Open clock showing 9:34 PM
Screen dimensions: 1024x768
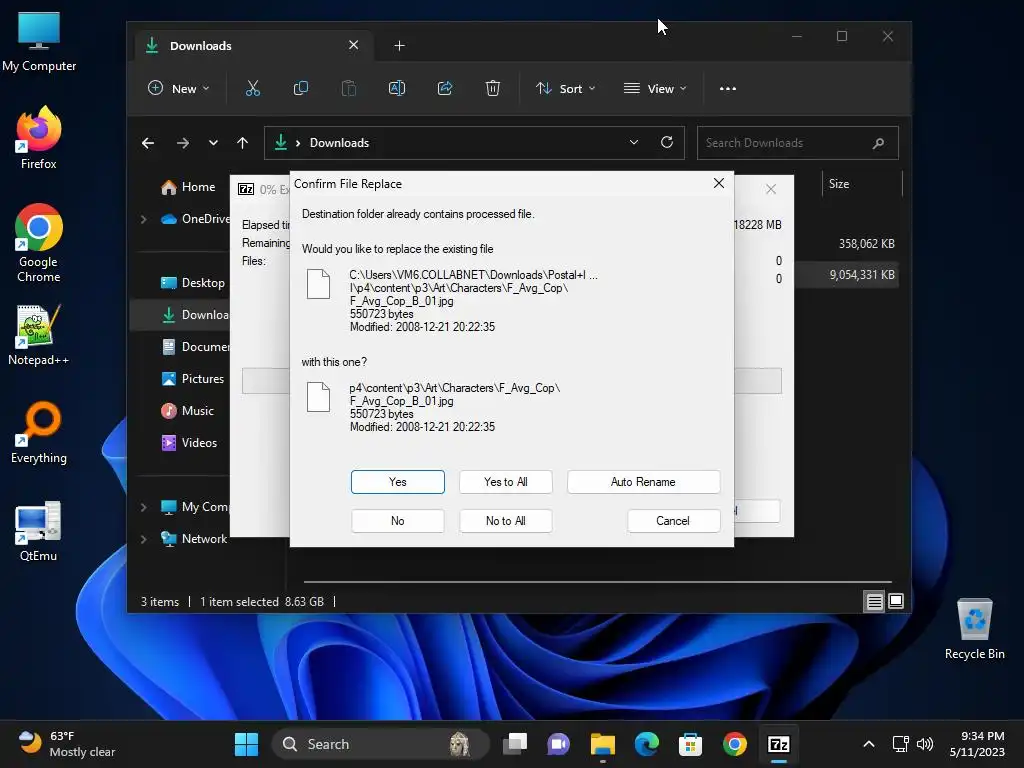977,744
